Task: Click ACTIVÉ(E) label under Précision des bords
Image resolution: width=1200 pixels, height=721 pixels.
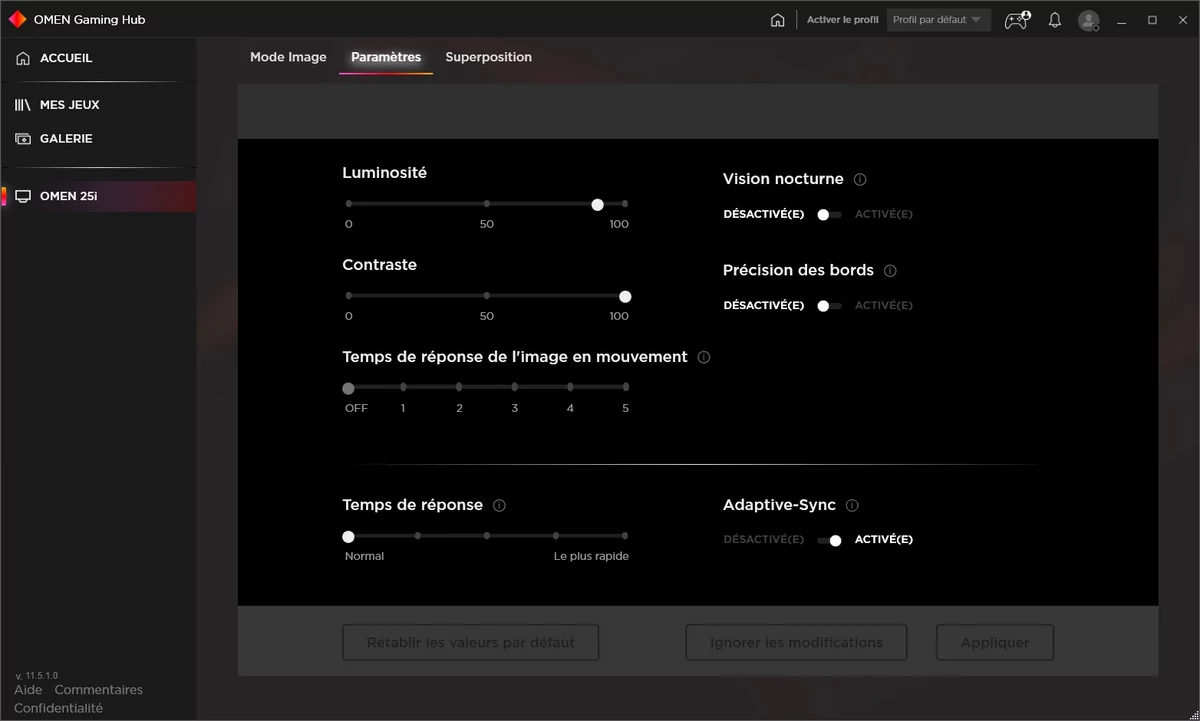Action: pyautogui.click(x=883, y=306)
